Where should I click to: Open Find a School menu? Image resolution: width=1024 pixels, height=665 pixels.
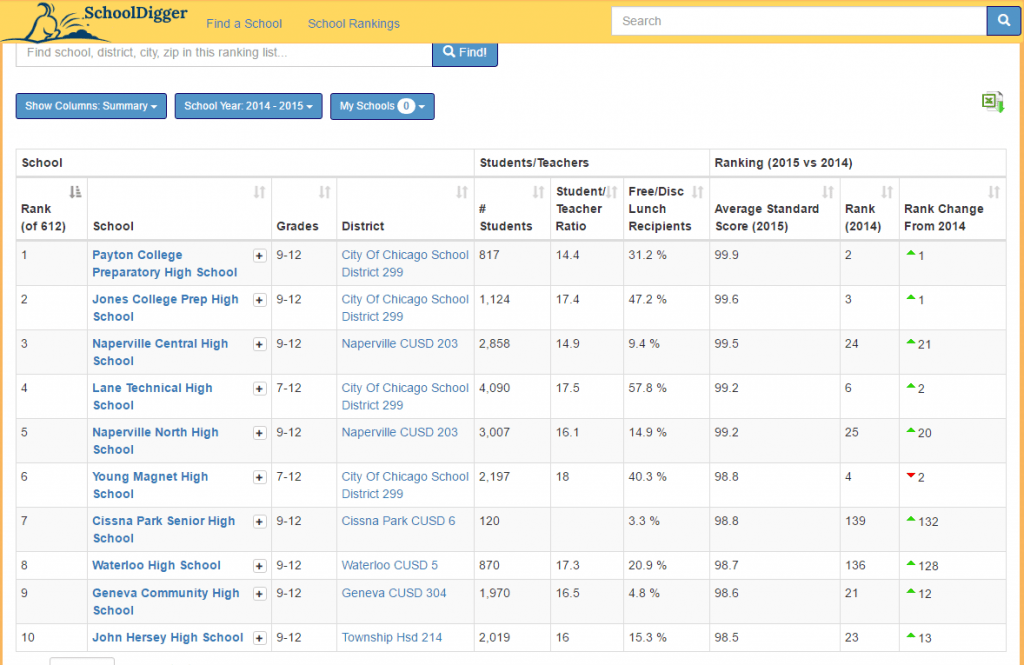pyautogui.click(x=244, y=23)
